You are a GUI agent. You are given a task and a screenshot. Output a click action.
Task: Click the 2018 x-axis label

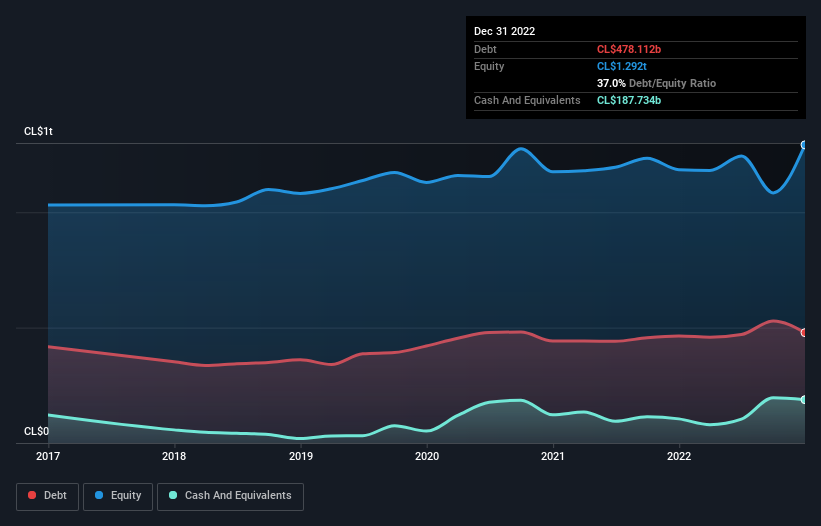coord(174,456)
